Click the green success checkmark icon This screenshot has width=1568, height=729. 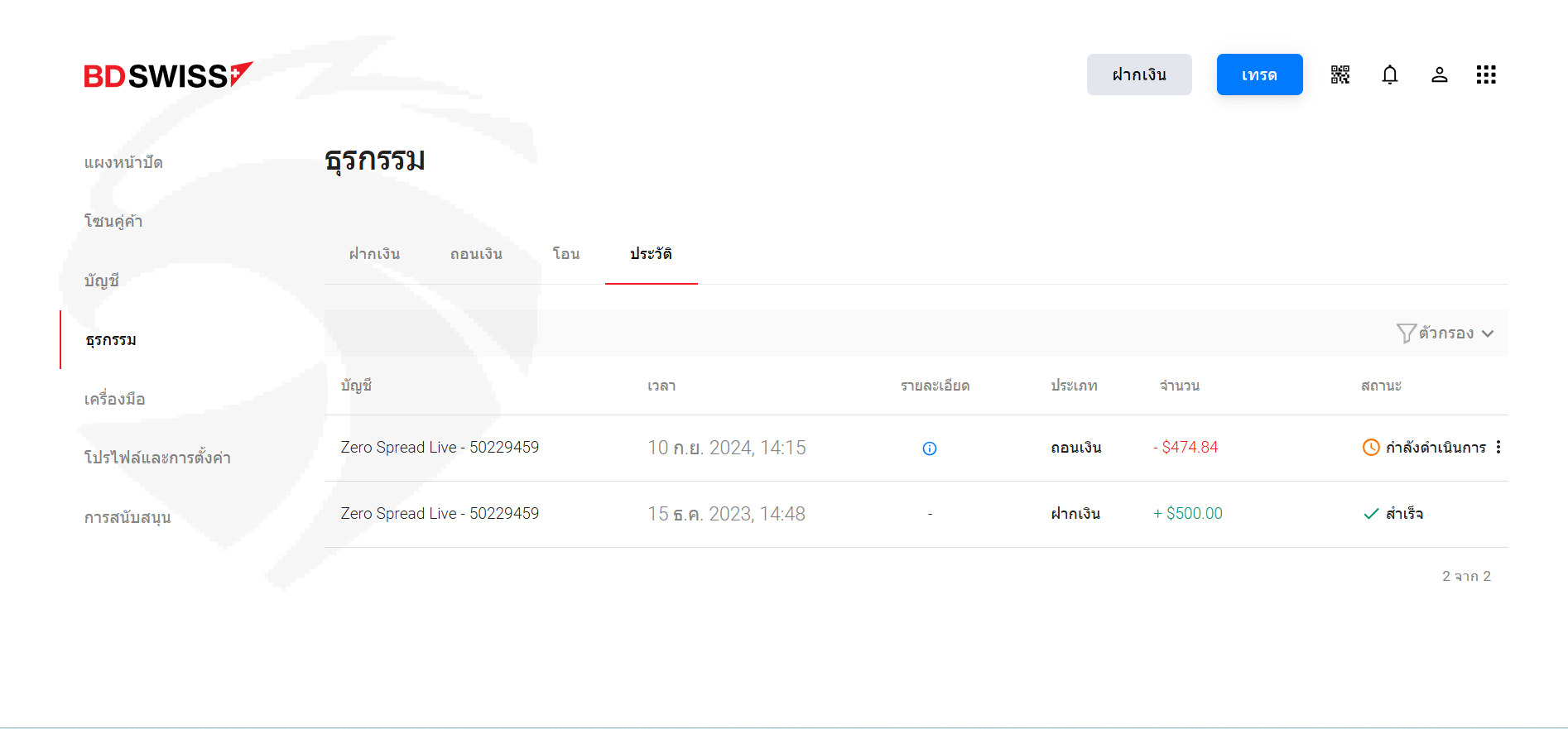(x=1371, y=514)
